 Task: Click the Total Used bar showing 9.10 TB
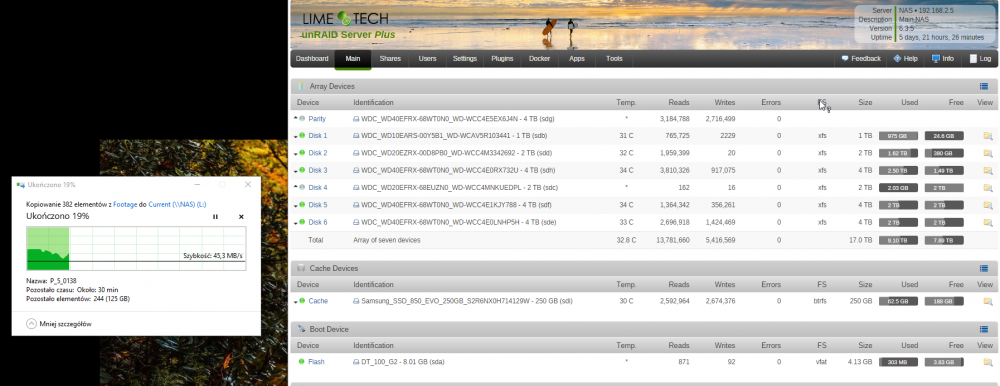898,241
